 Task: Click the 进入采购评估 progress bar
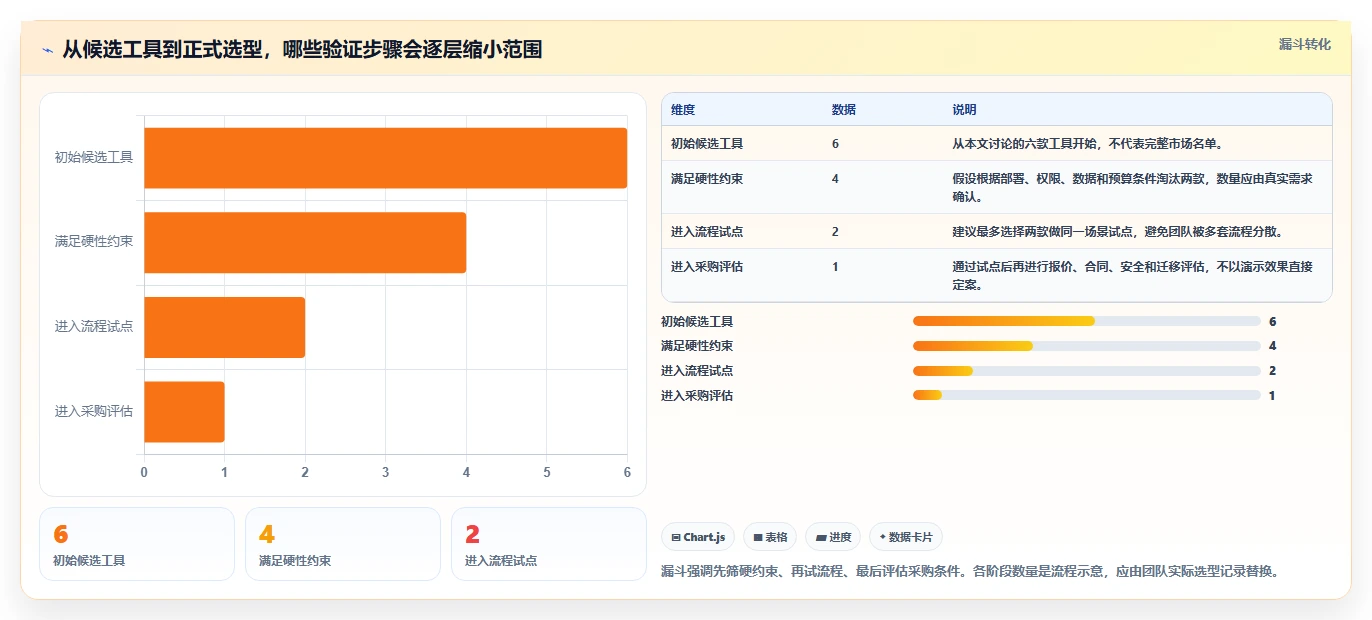1086,395
